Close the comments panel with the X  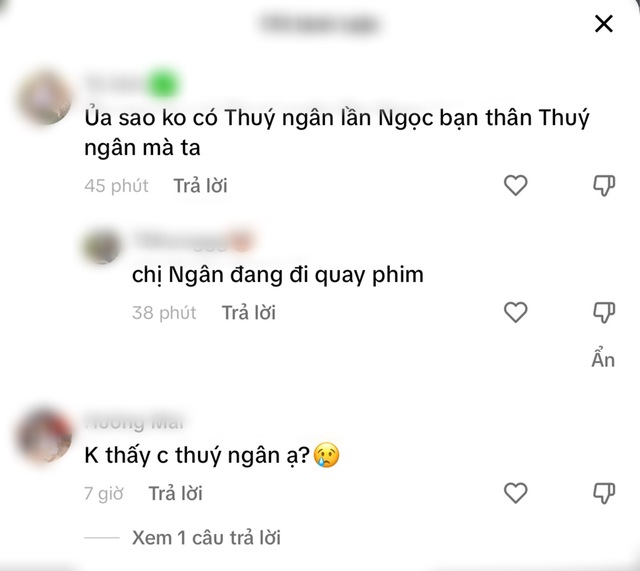coord(604,24)
